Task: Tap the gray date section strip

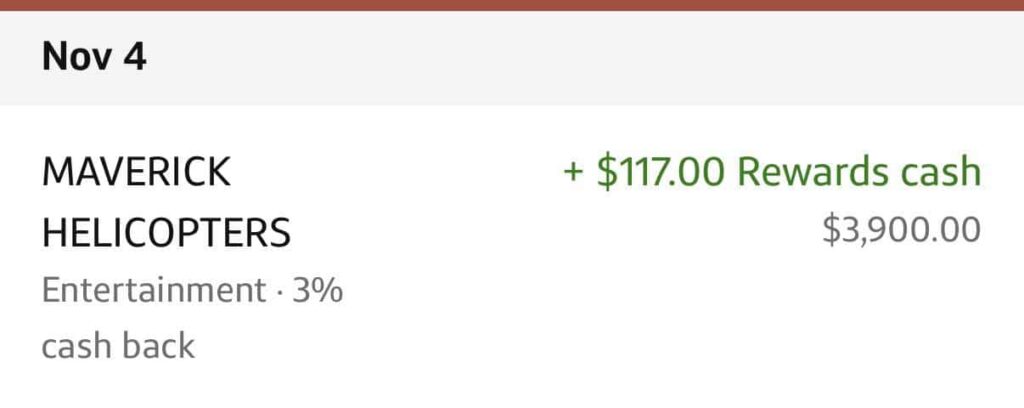Action: [600, 57]
